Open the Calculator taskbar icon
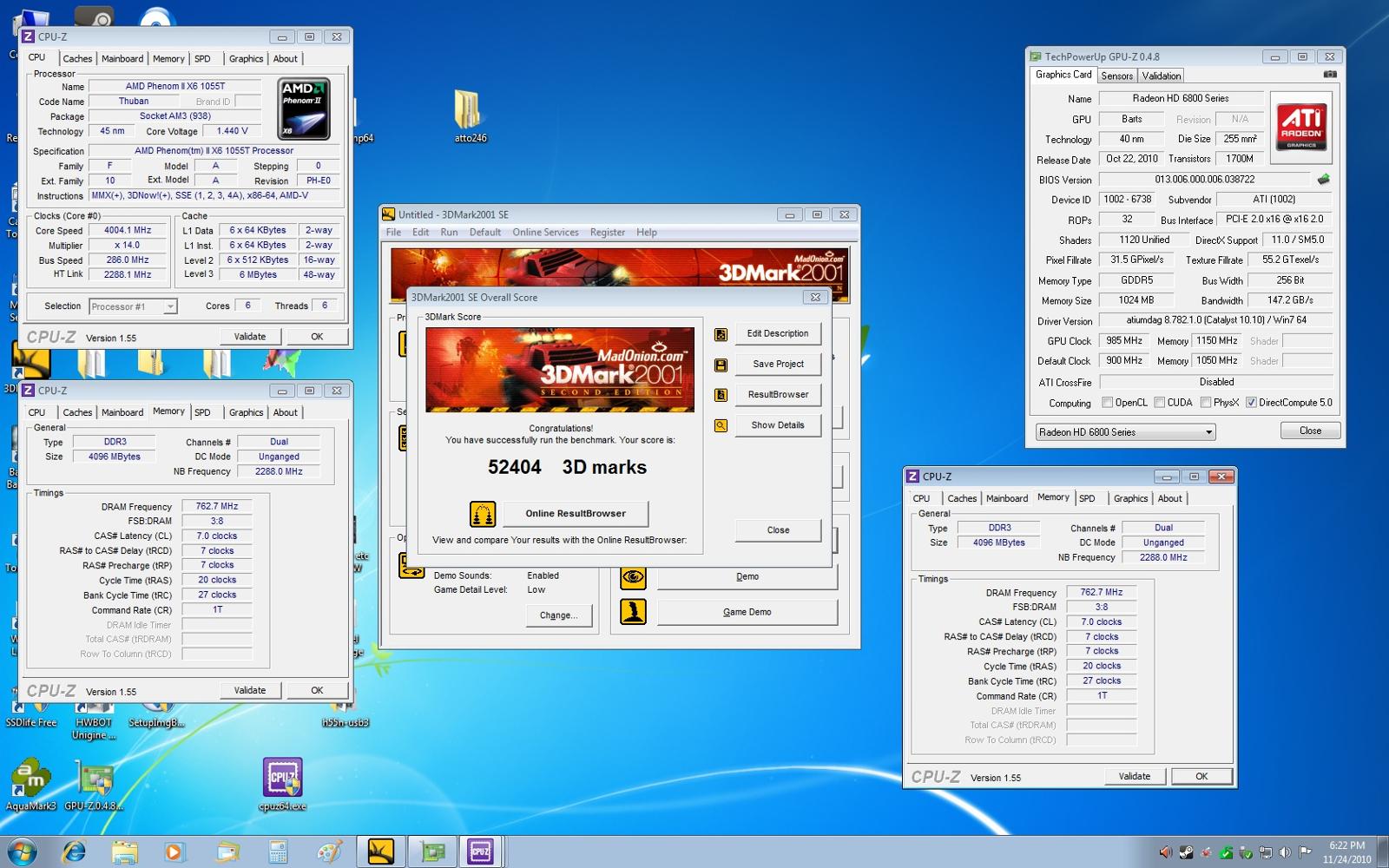 278,852
